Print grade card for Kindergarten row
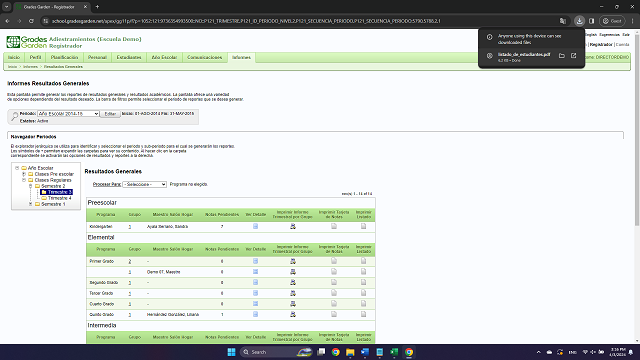The height and width of the screenshot is (360, 640). tap(334, 226)
